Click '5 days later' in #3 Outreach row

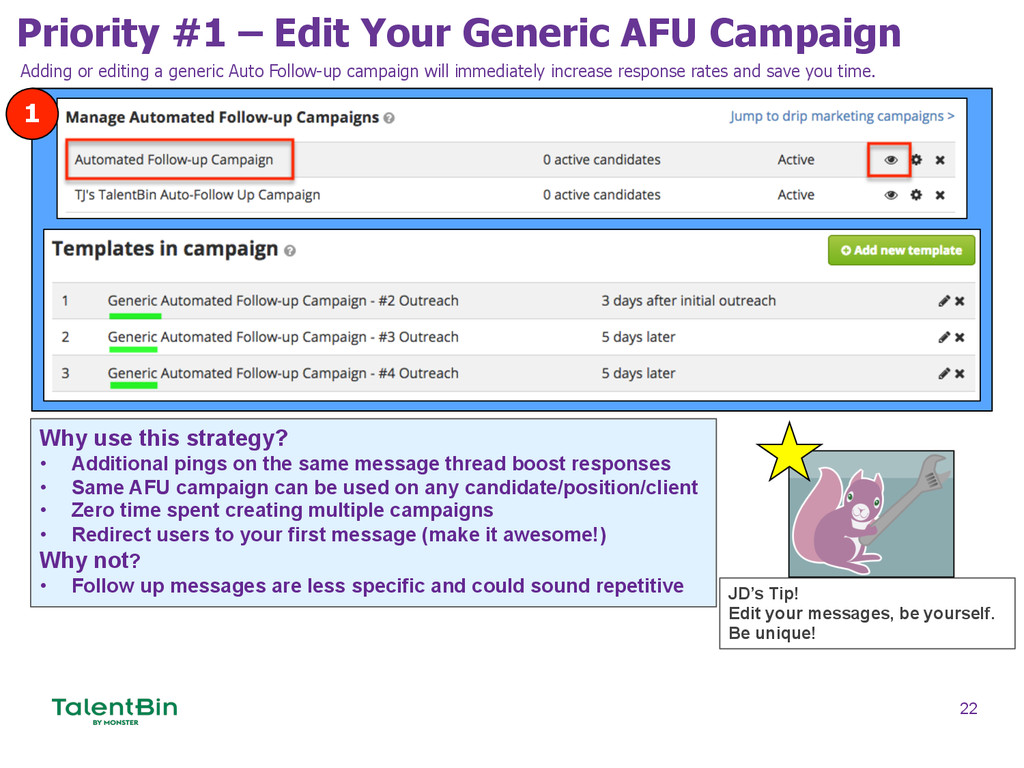click(x=638, y=337)
